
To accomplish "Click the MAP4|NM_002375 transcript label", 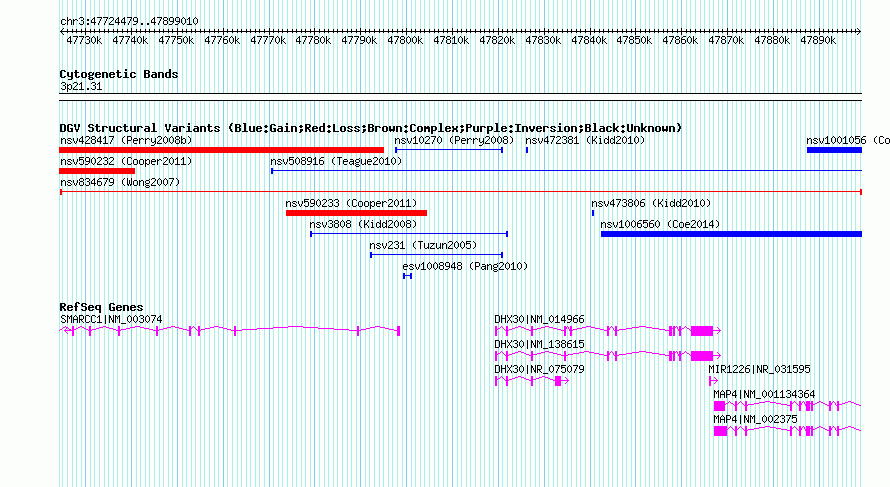I will point(755,419).
